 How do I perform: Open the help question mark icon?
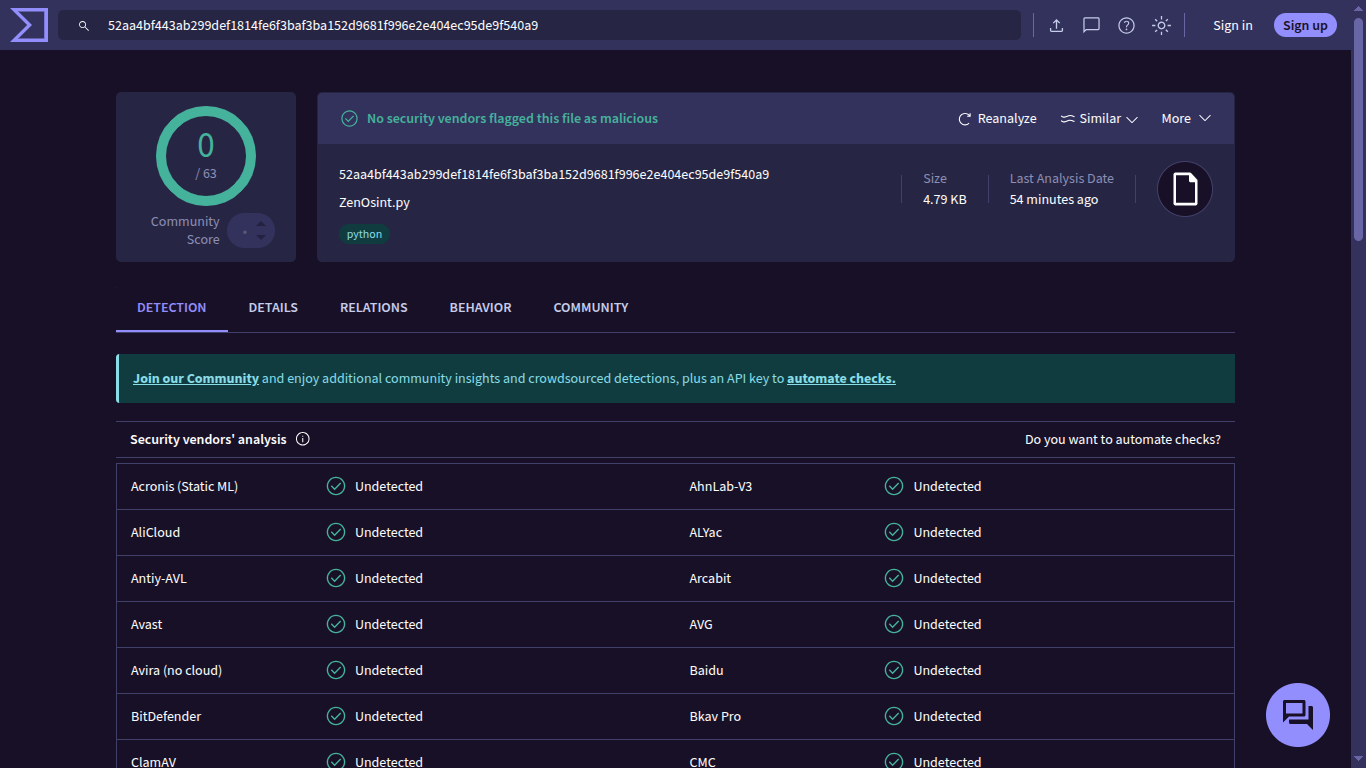1126,26
